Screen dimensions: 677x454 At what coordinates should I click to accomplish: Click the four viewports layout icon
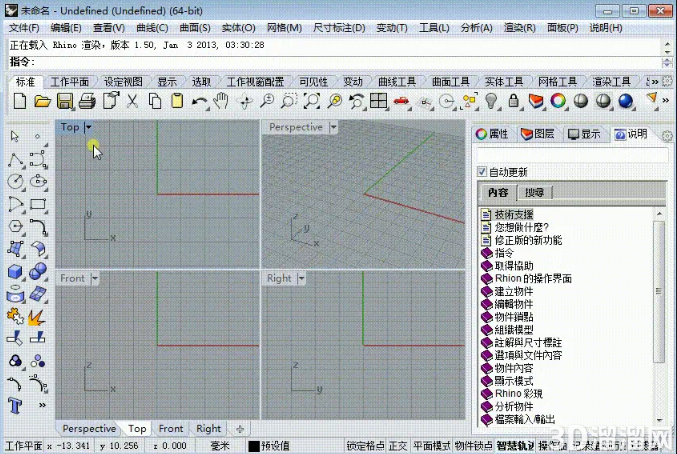379,101
